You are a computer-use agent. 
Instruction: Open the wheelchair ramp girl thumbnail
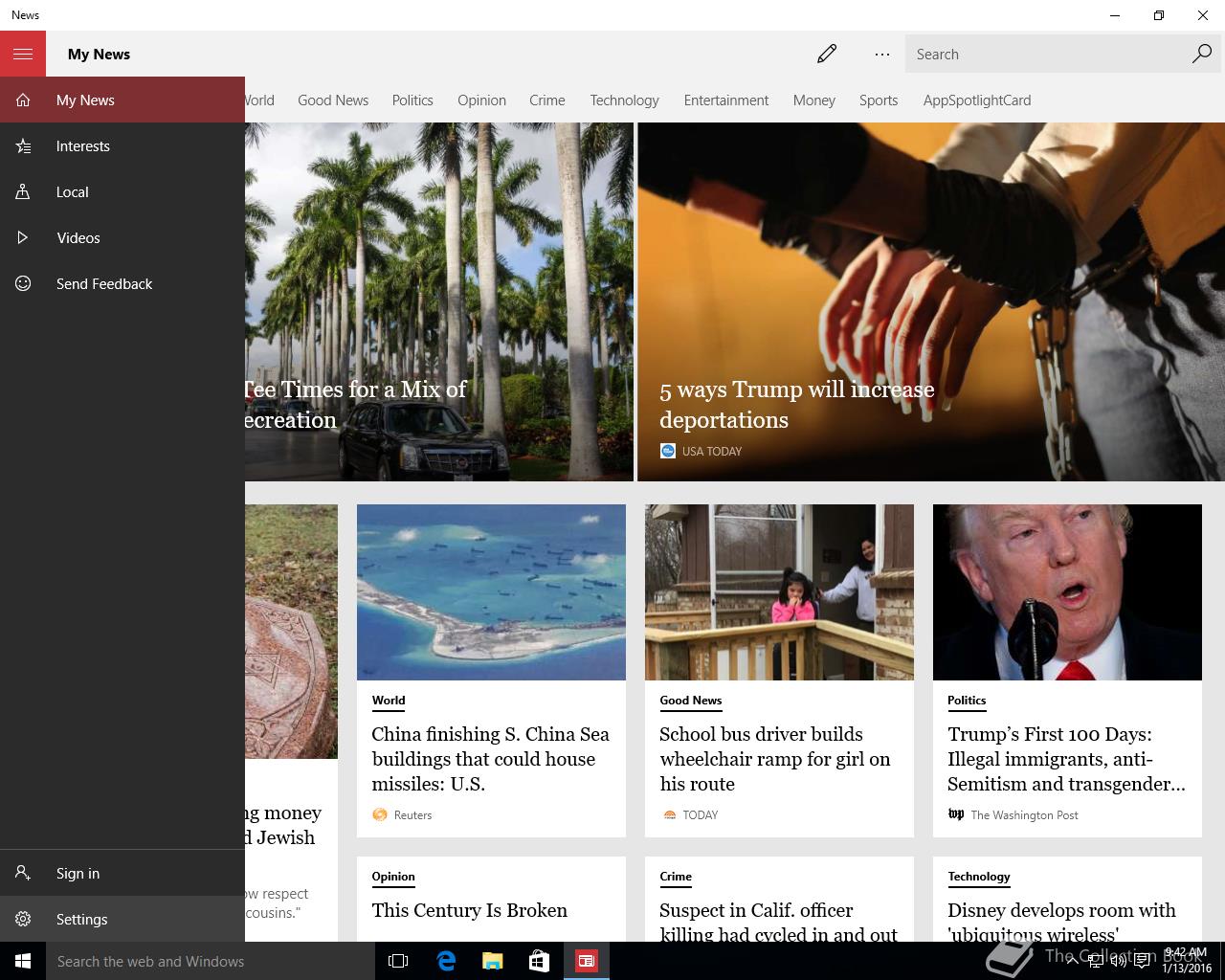pyautogui.click(x=779, y=592)
